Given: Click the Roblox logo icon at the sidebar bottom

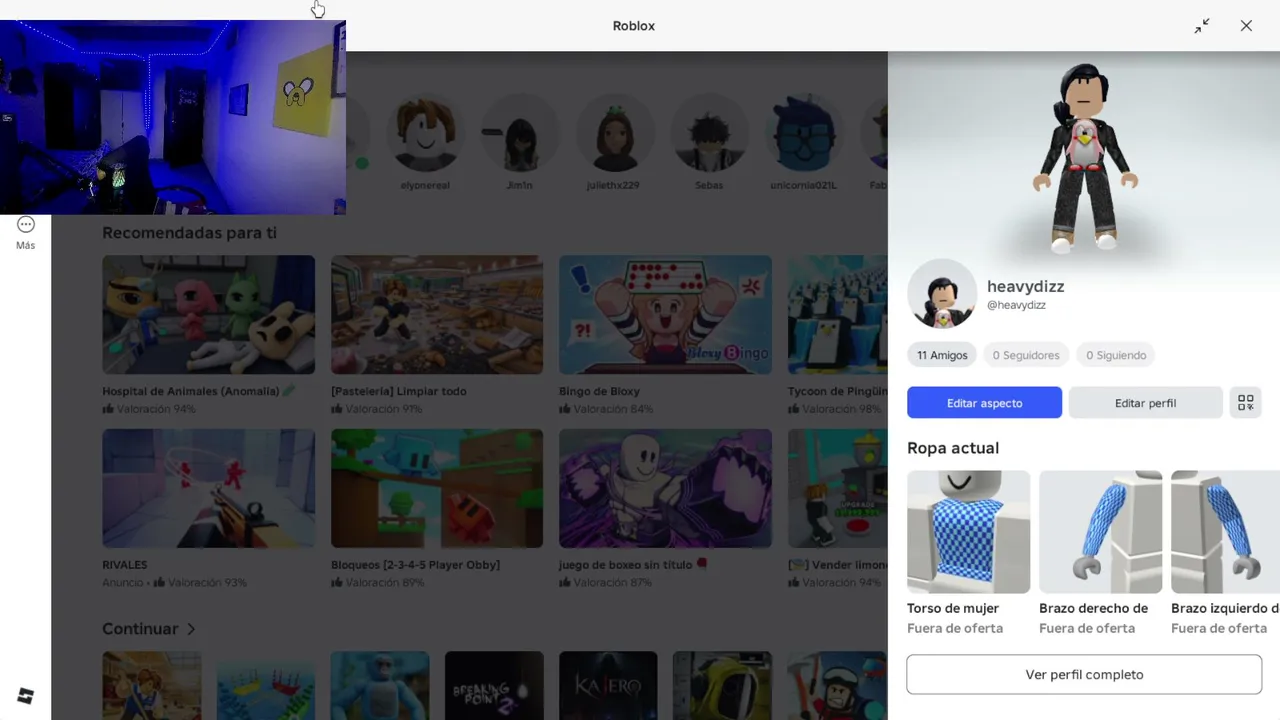Looking at the screenshot, I should [x=26, y=697].
